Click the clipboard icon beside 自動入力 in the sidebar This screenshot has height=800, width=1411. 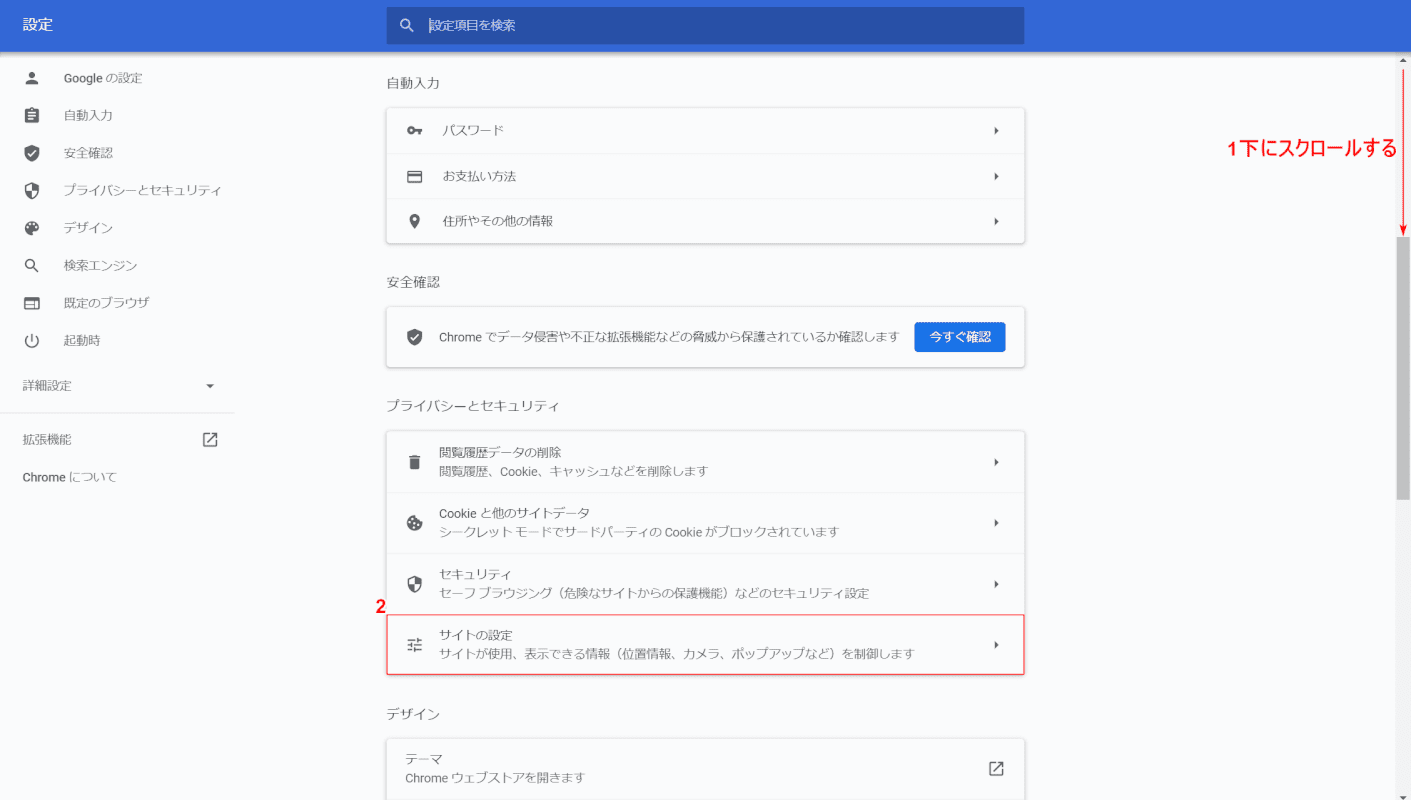pos(32,115)
